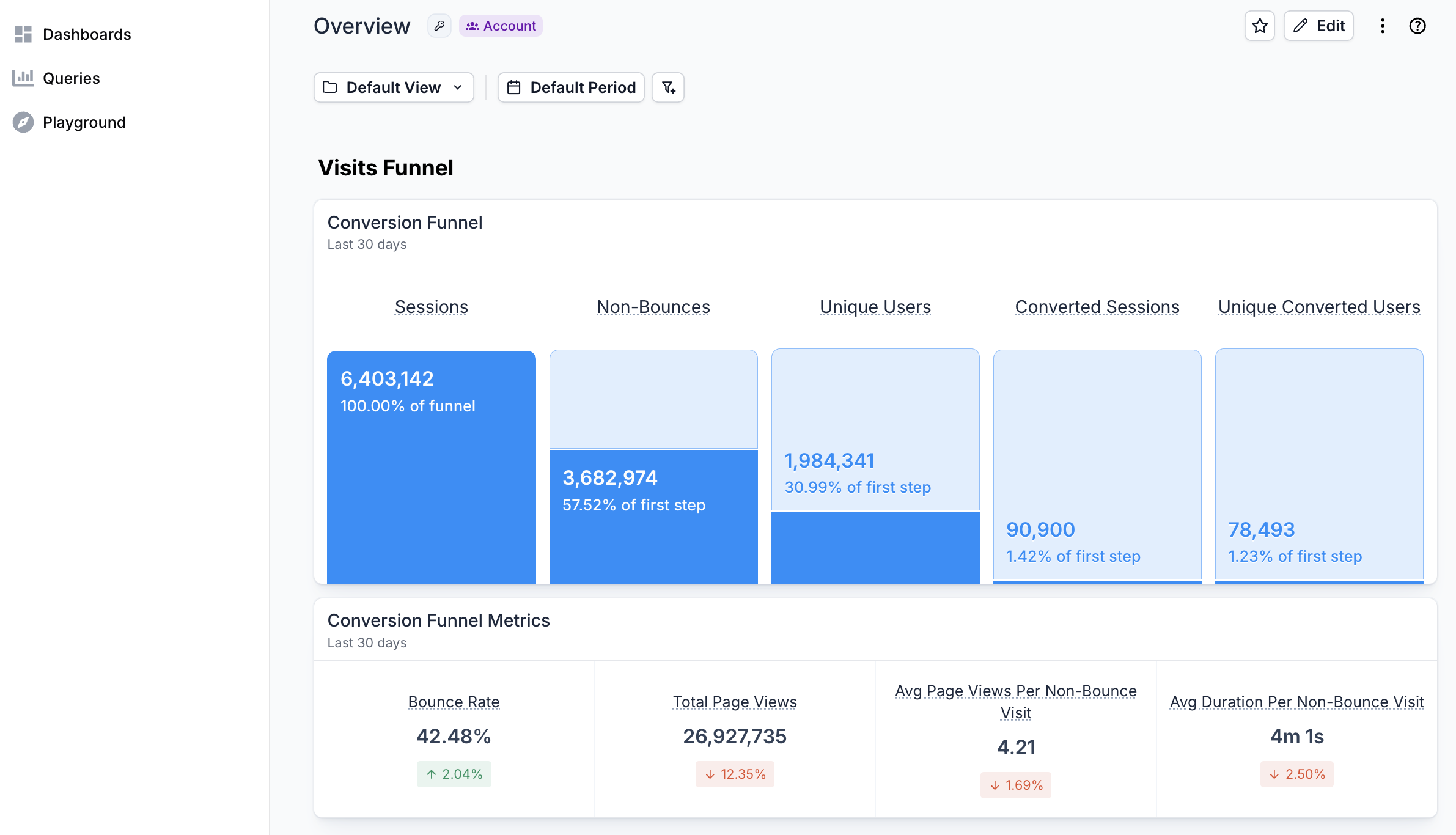Open the three-dot more options menu

click(x=1382, y=26)
